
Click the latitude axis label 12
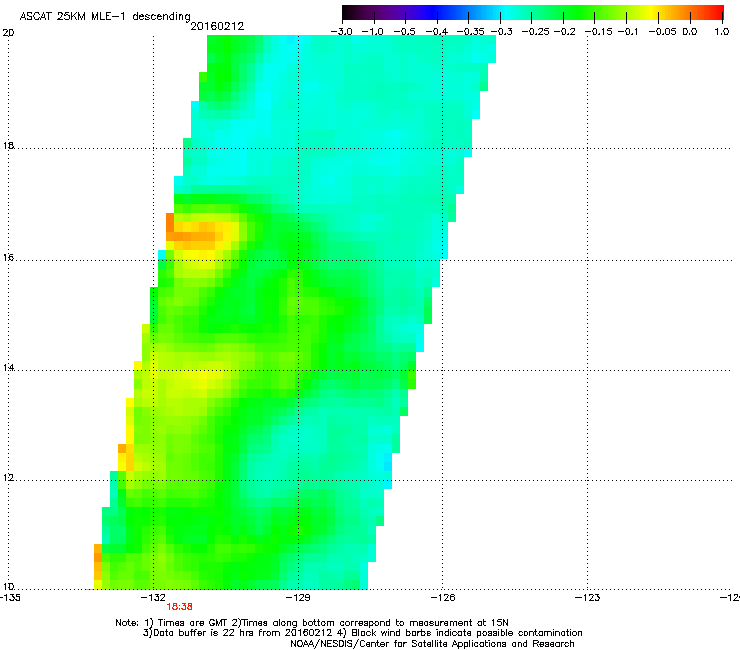pos(8,478)
